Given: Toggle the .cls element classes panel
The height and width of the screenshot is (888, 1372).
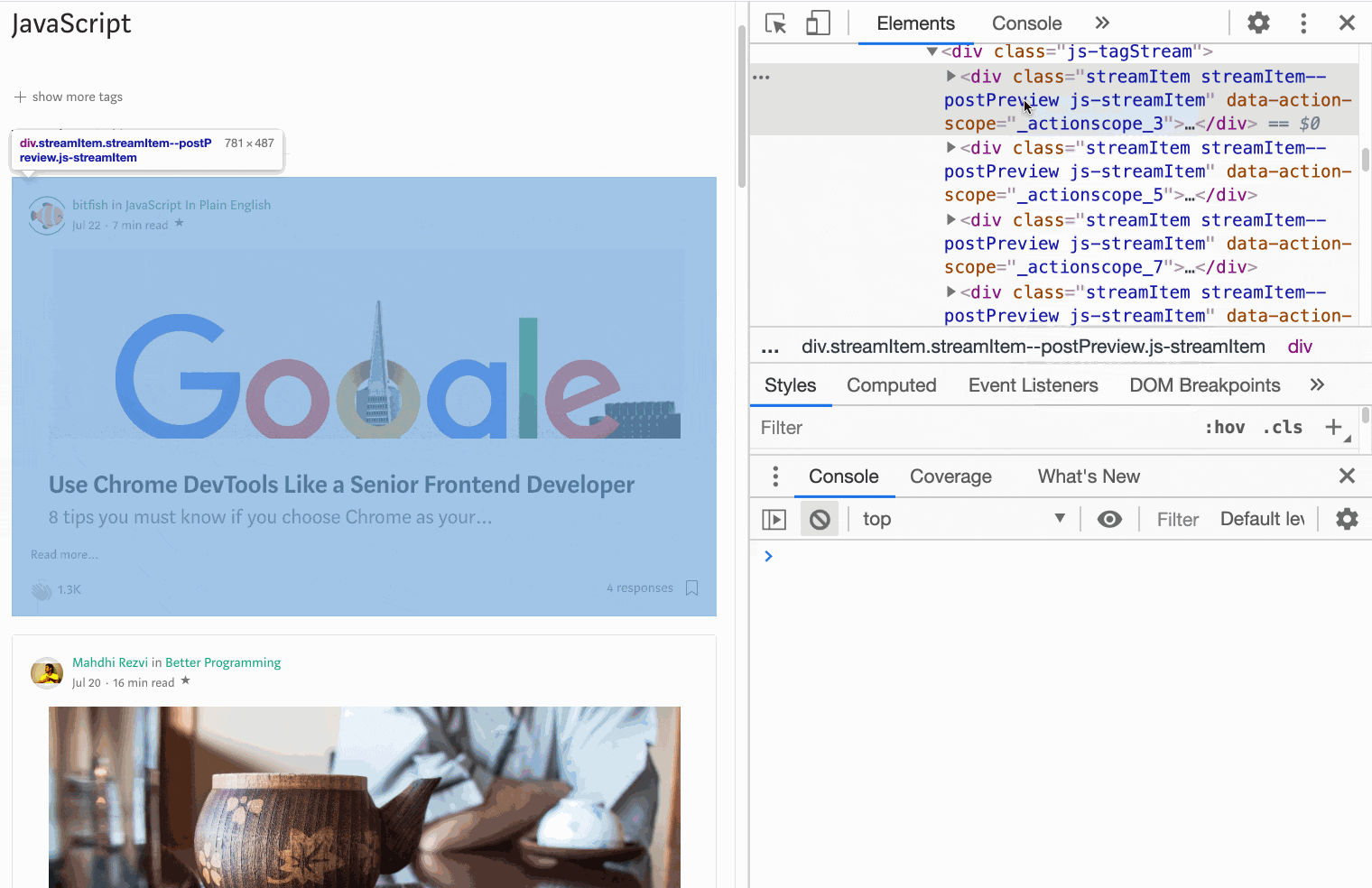Looking at the screenshot, I should pos(1283,428).
